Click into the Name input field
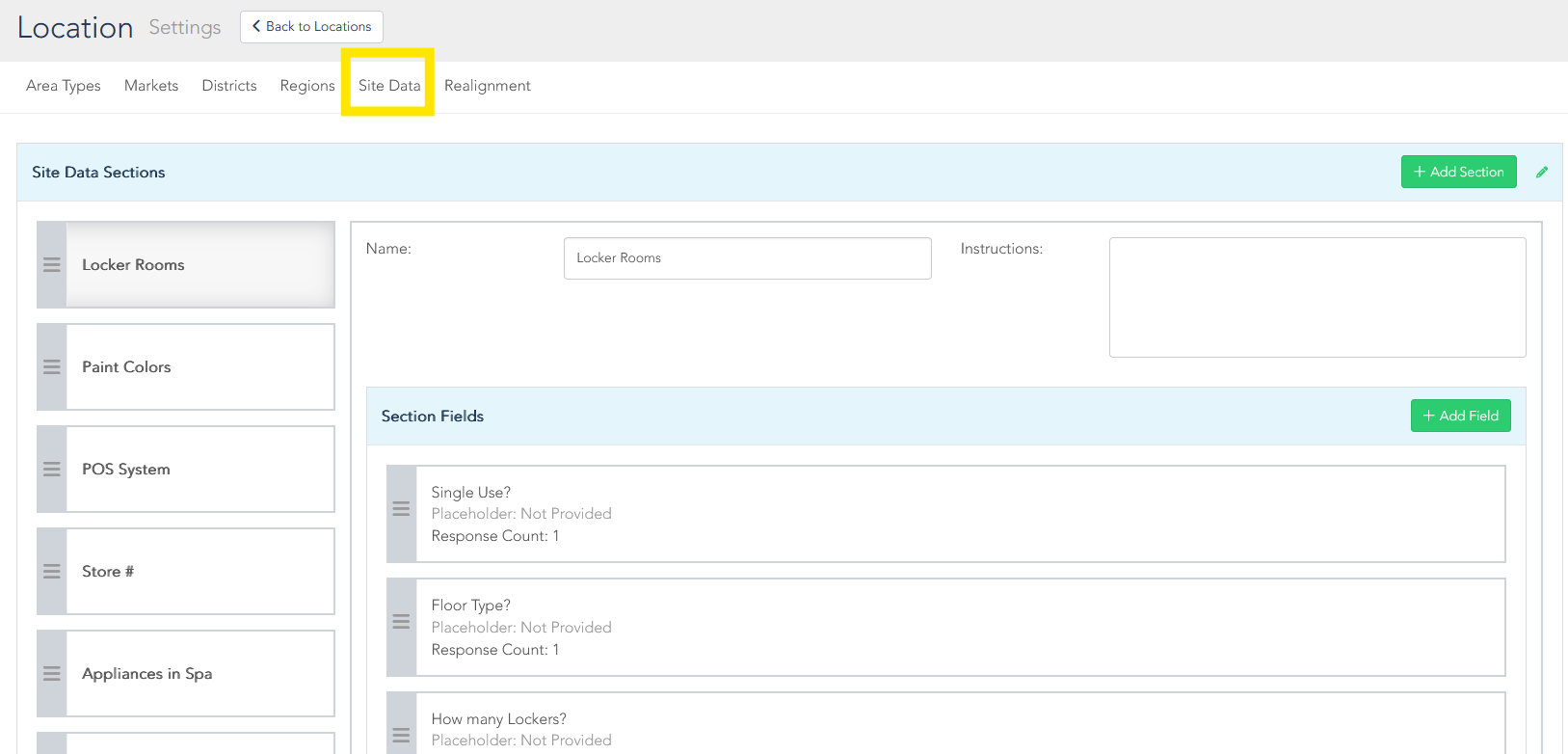The height and width of the screenshot is (754, 1568). (747, 258)
